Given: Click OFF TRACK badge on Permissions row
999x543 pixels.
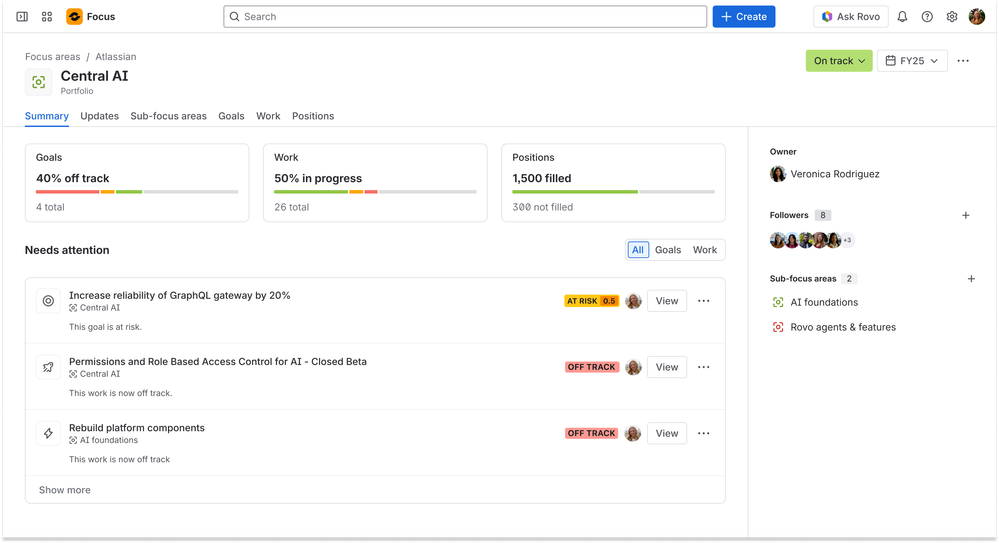Looking at the screenshot, I should point(592,367).
